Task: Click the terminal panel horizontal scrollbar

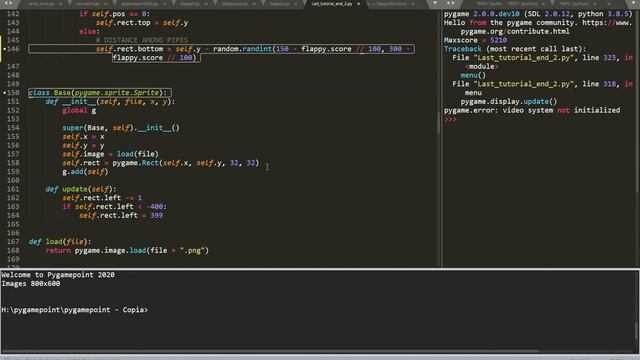Action: click(270, 351)
